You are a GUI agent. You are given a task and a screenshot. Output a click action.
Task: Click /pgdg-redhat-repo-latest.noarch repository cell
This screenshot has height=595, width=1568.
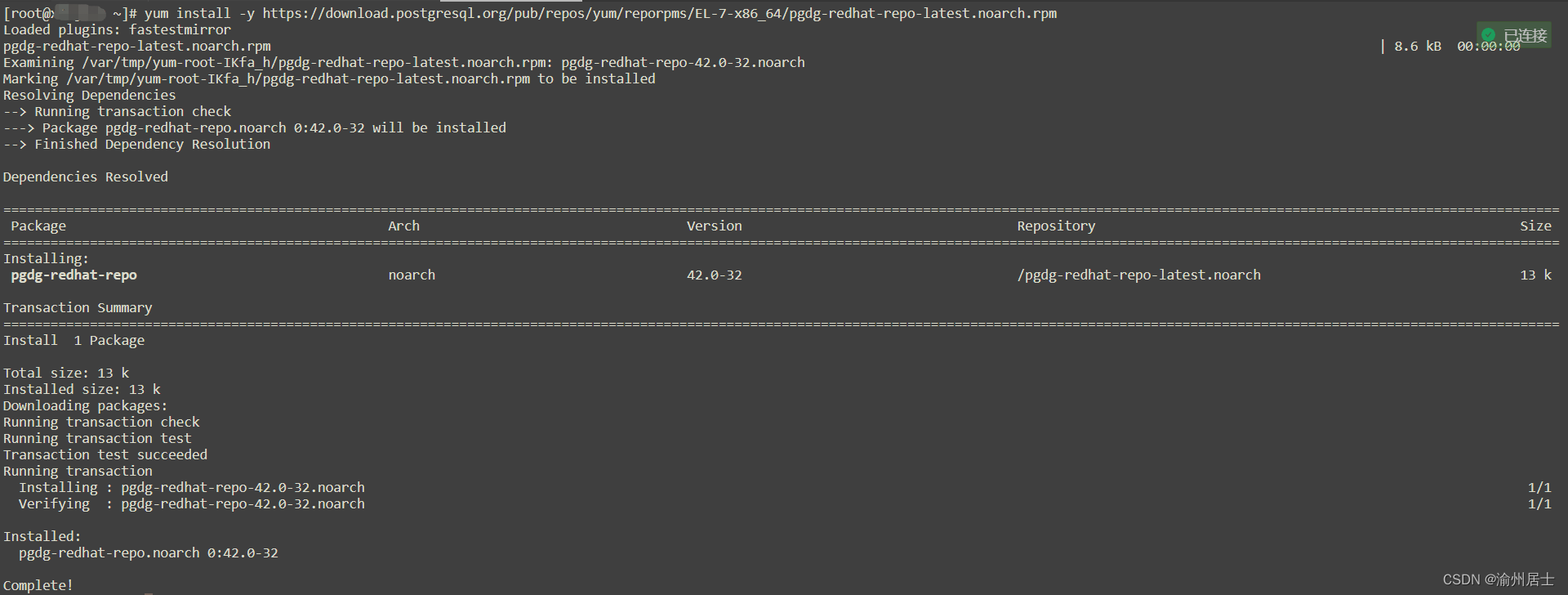point(1138,275)
